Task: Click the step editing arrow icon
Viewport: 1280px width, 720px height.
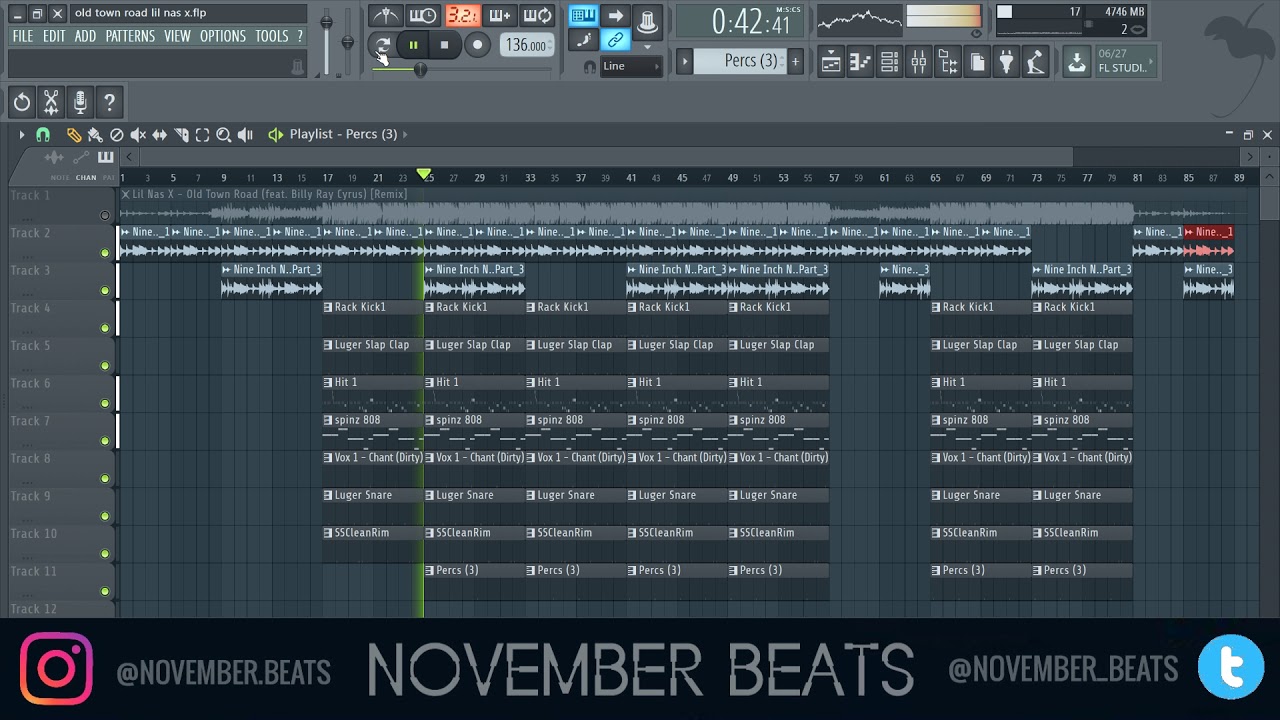Action: 615,16
